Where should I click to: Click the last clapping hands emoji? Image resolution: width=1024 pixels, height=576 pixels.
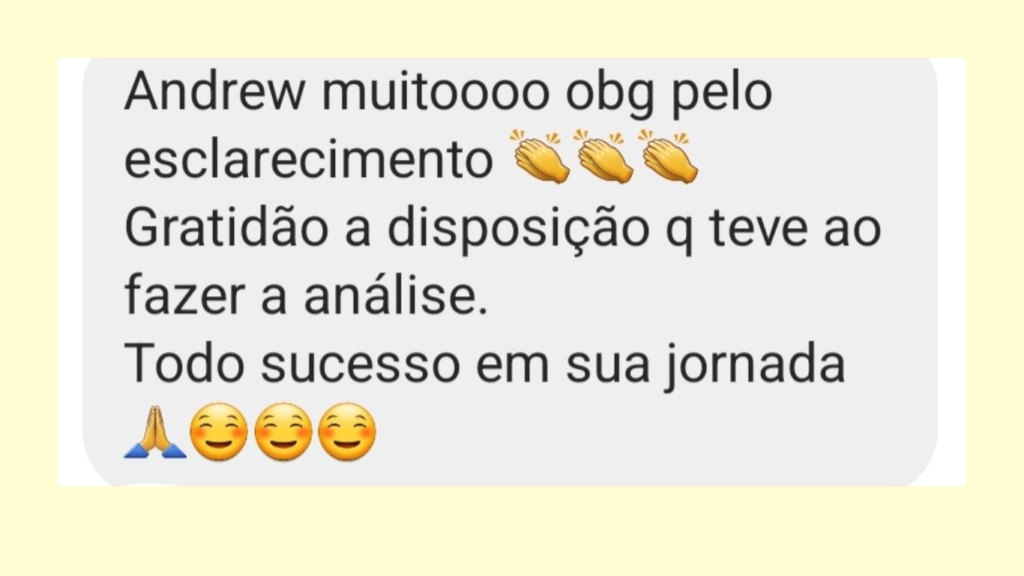tap(668, 156)
